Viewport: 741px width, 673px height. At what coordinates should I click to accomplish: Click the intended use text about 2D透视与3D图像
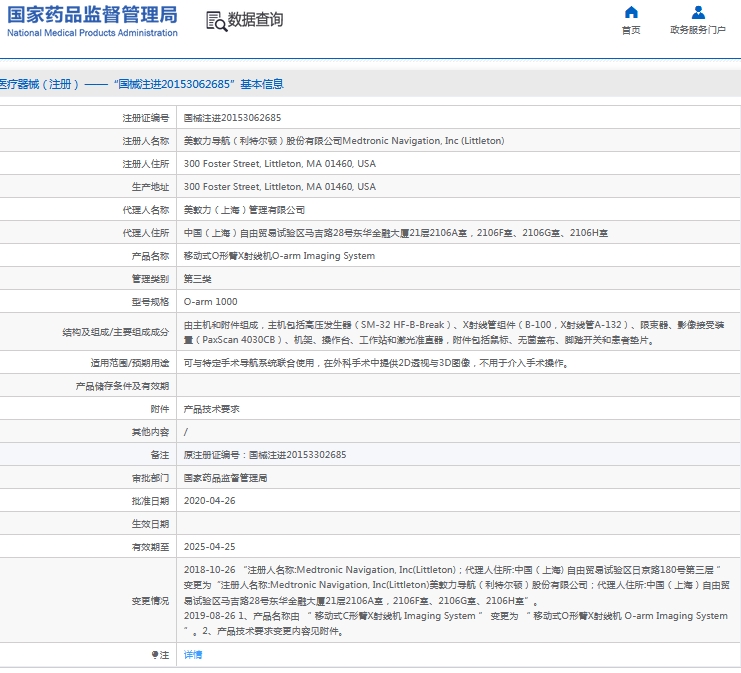[376, 363]
